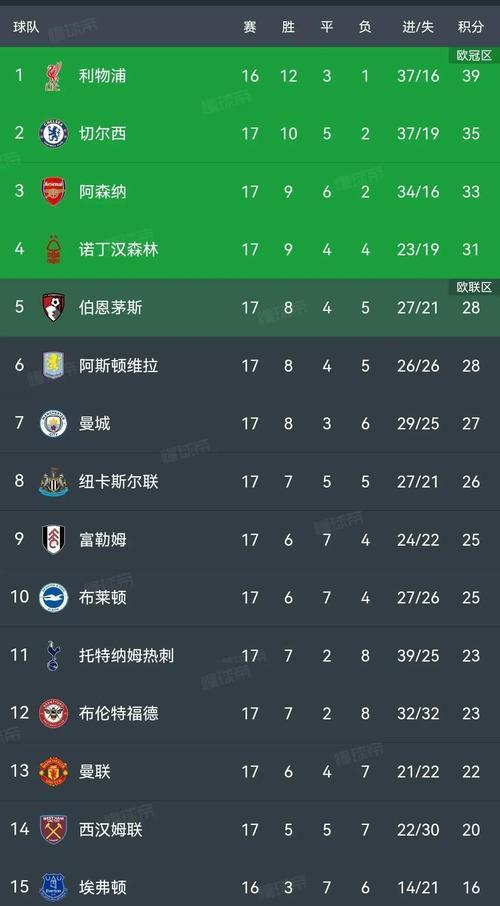The width and height of the screenshot is (500, 906).
Task: Open team name 利物浦 link
Action: [102, 76]
